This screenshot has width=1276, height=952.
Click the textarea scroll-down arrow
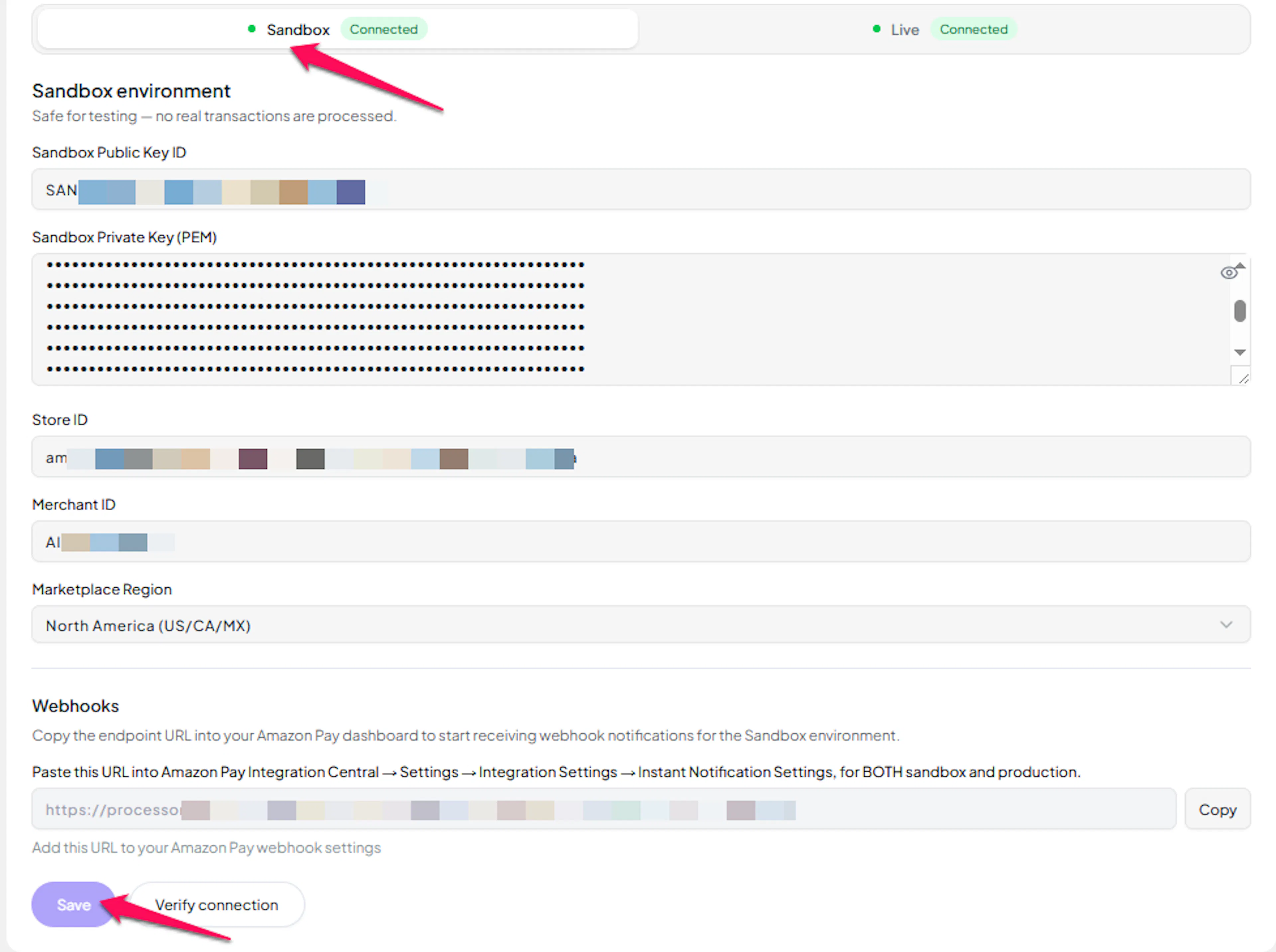[x=1240, y=352]
